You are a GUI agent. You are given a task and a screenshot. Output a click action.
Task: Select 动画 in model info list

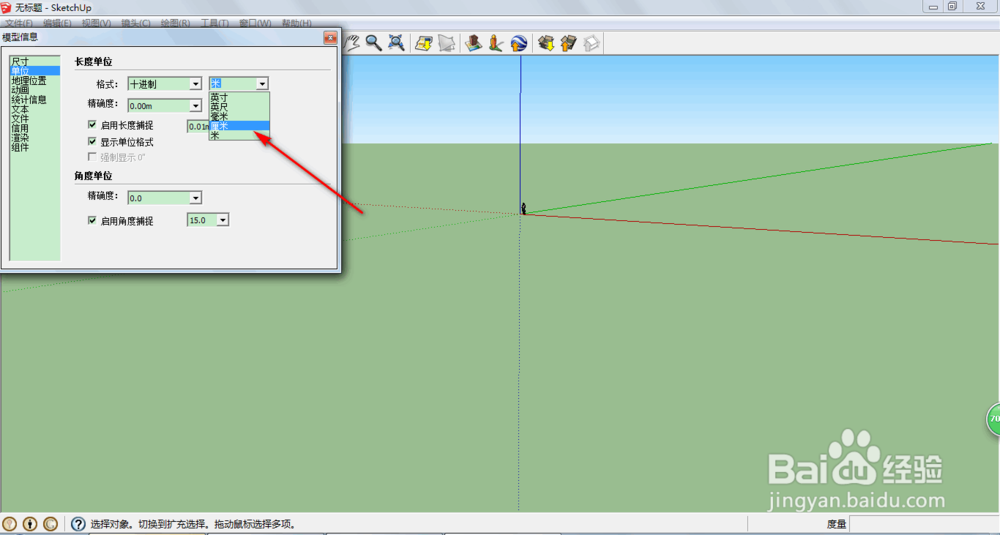point(35,90)
